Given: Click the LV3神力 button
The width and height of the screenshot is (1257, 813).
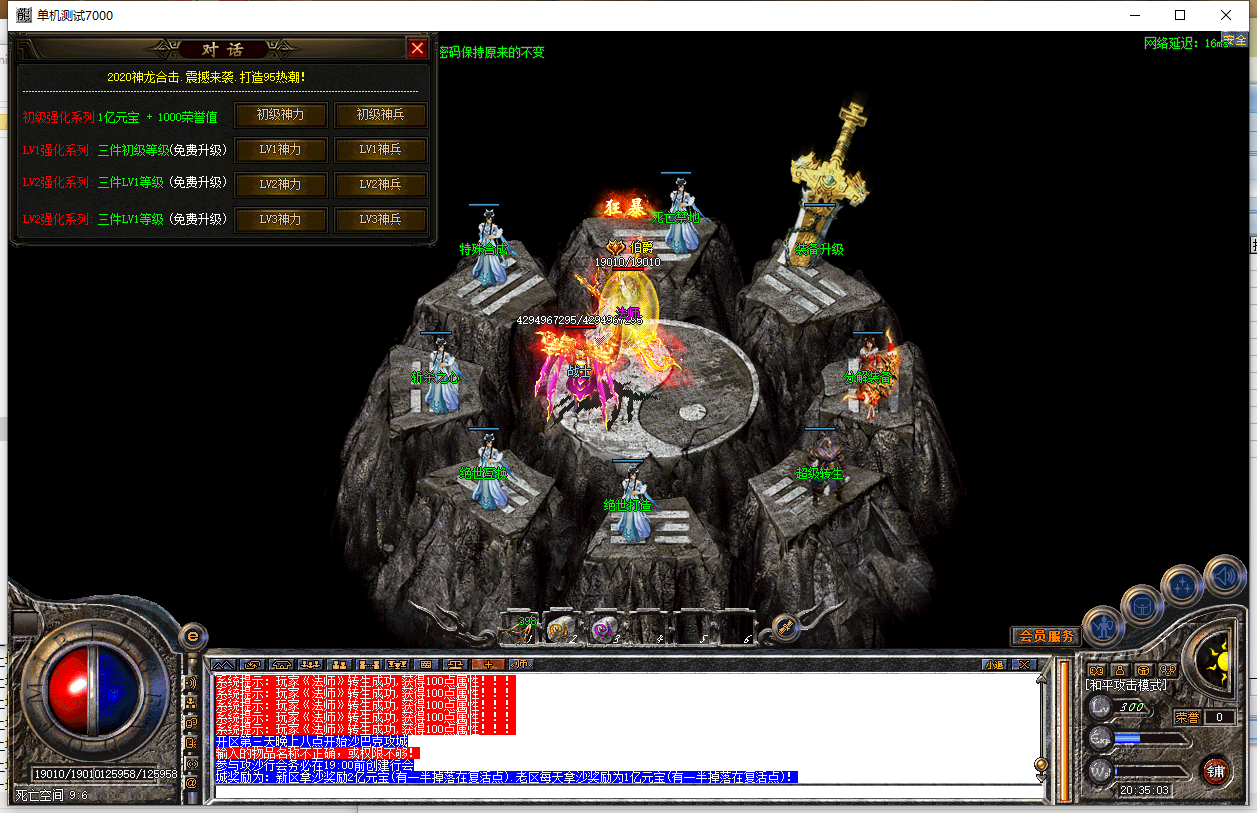Looking at the screenshot, I should tap(280, 219).
